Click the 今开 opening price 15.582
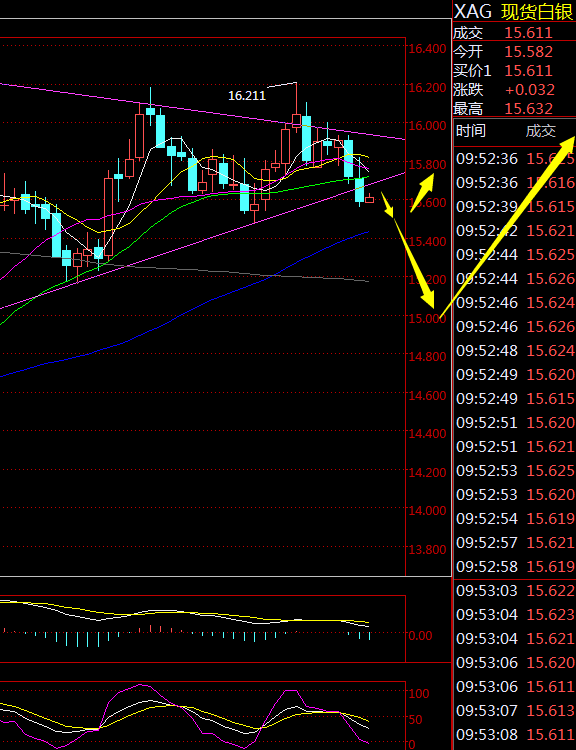 pyautogui.click(x=529, y=52)
